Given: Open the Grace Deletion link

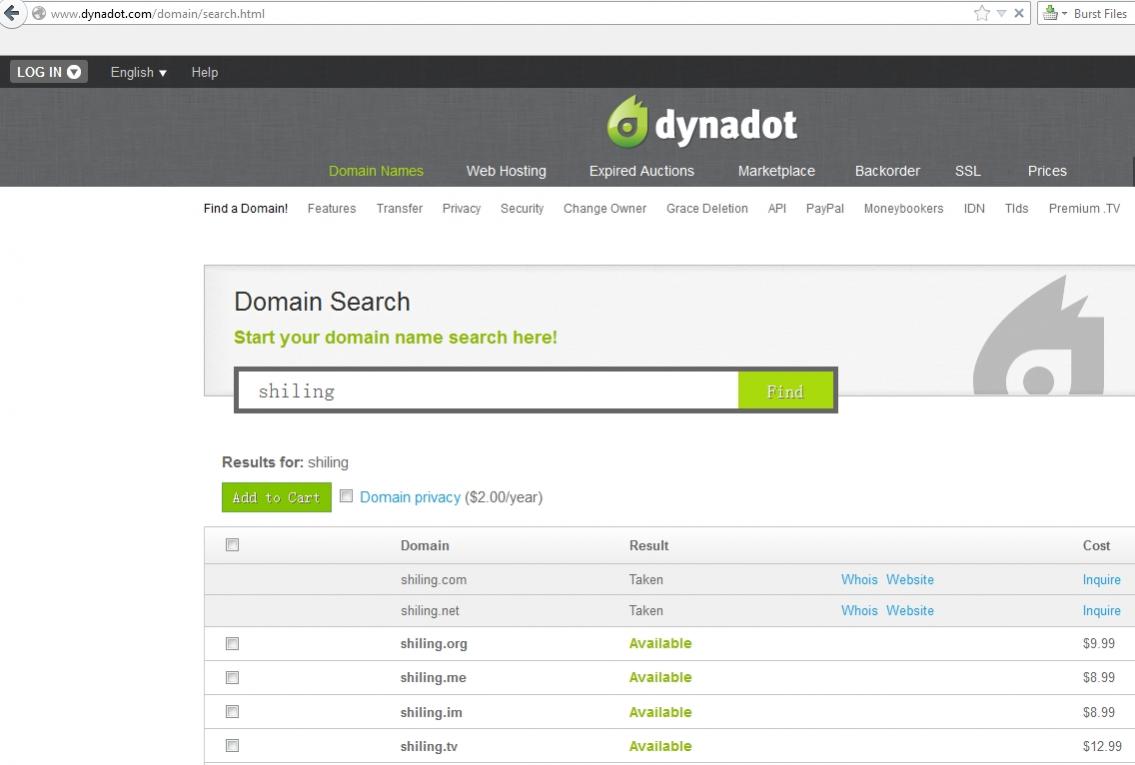Looking at the screenshot, I should point(706,208).
